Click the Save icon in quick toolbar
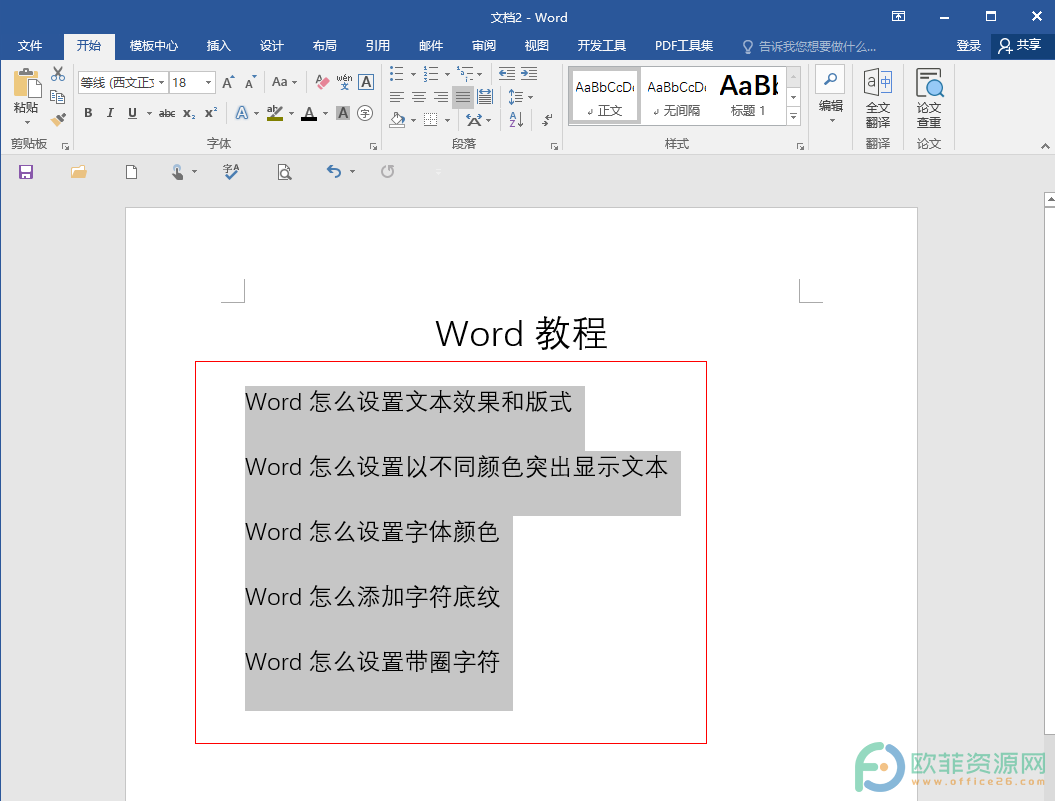The width and height of the screenshot is (1055, 801). (26, 172)
